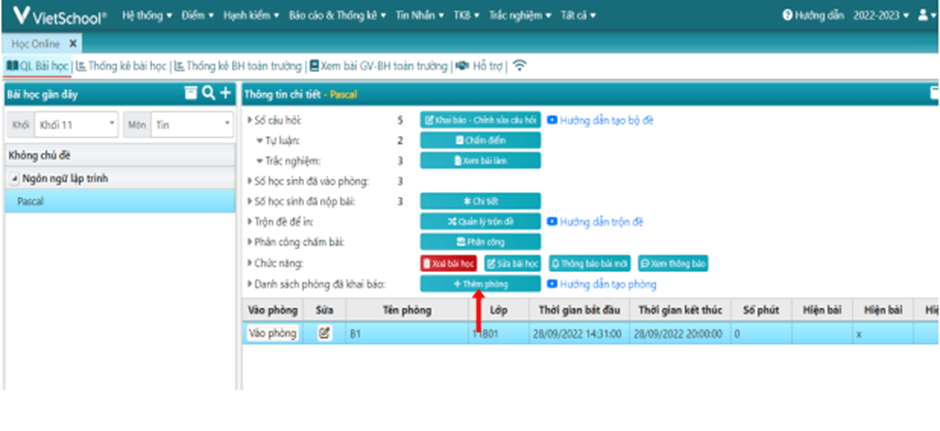Switch to Thống kê bài học tab
This screenshot has width=940, height=431.
coord(124,66)
